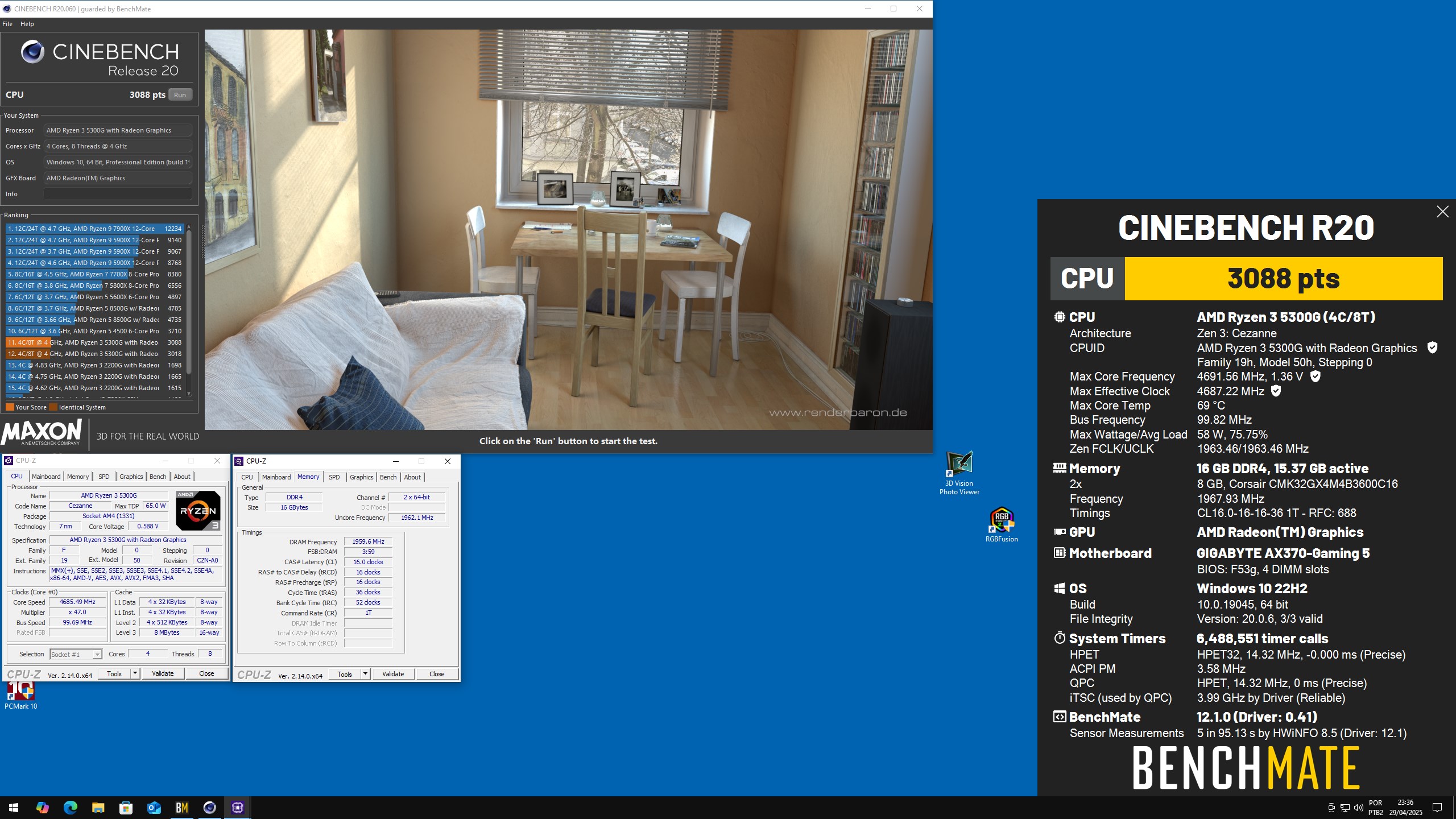Image resolution: width=1456 pixels, height=819 pixels.
Task: Switch to CPU tab in right CPU-Z
Action: point(247,477)
